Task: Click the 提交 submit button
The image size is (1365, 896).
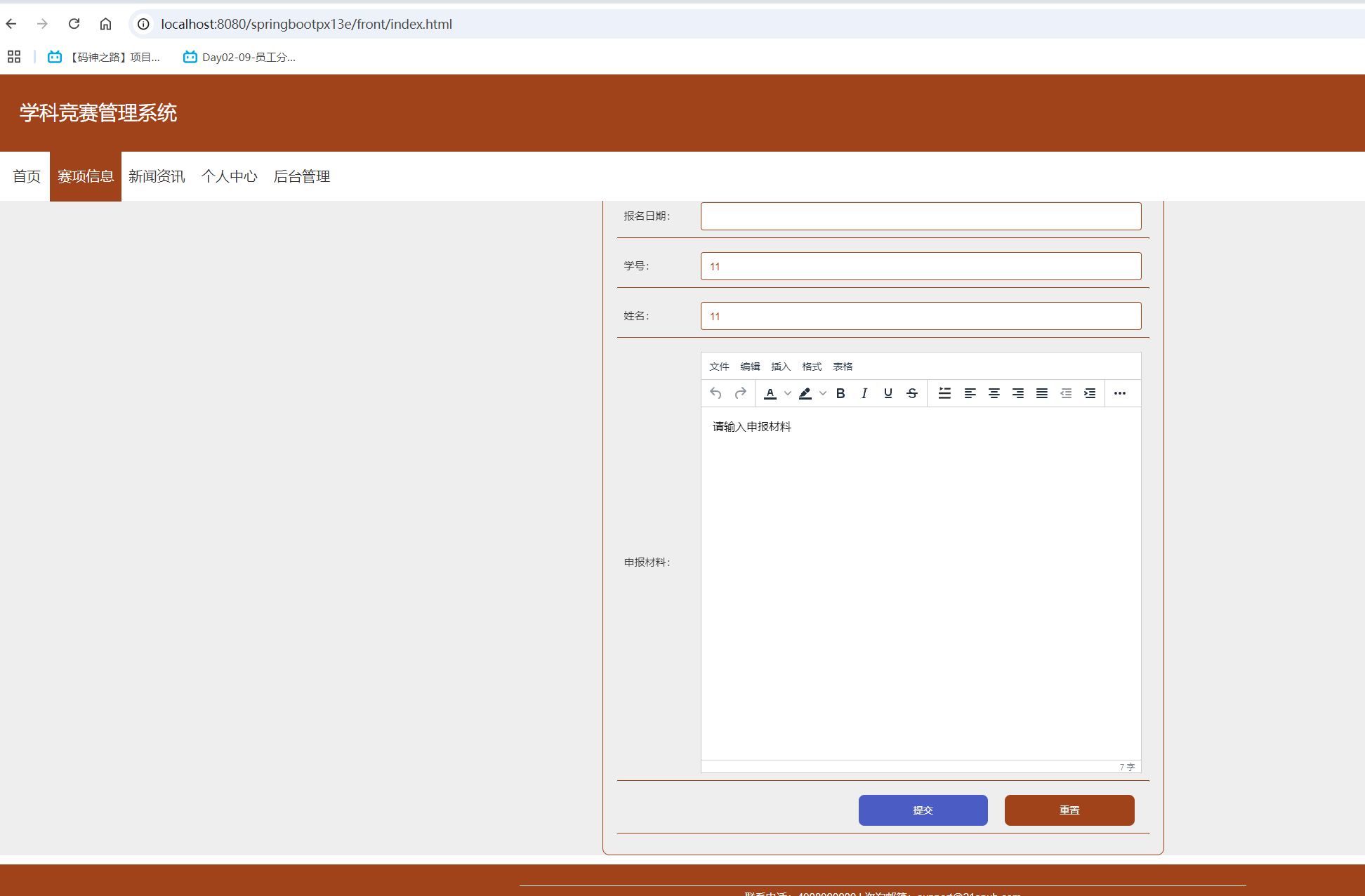Action: tap(923, 810)
